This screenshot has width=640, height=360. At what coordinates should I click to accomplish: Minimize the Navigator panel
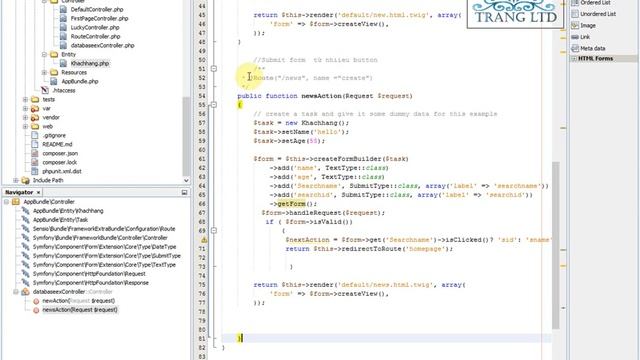(184, 192)
